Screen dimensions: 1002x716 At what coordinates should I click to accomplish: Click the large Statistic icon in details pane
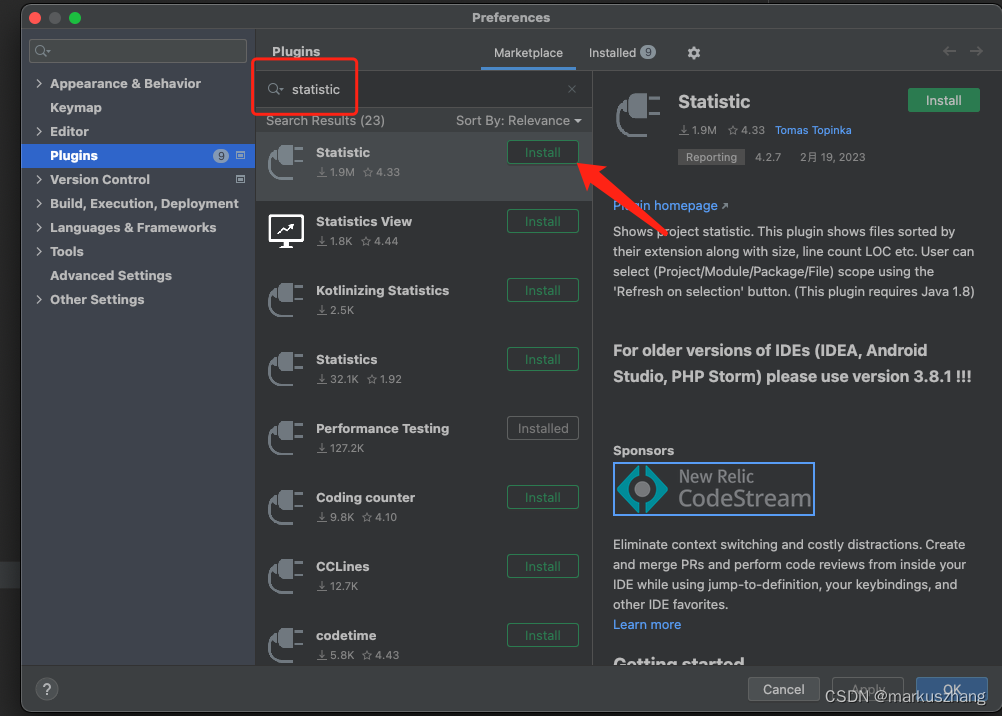click(x=638, y=115)
